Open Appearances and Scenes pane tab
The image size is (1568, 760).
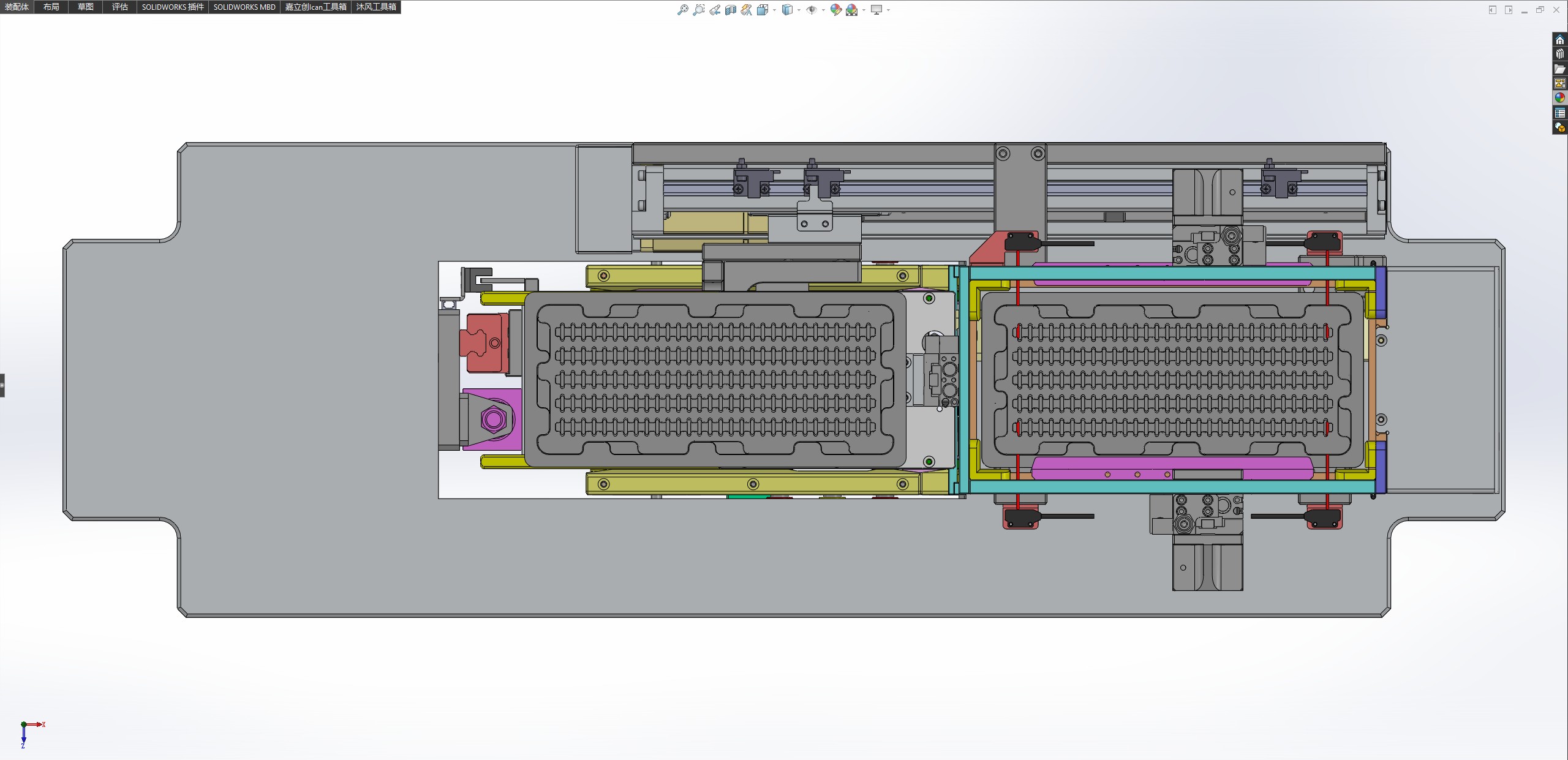(x=1559, y=98)
